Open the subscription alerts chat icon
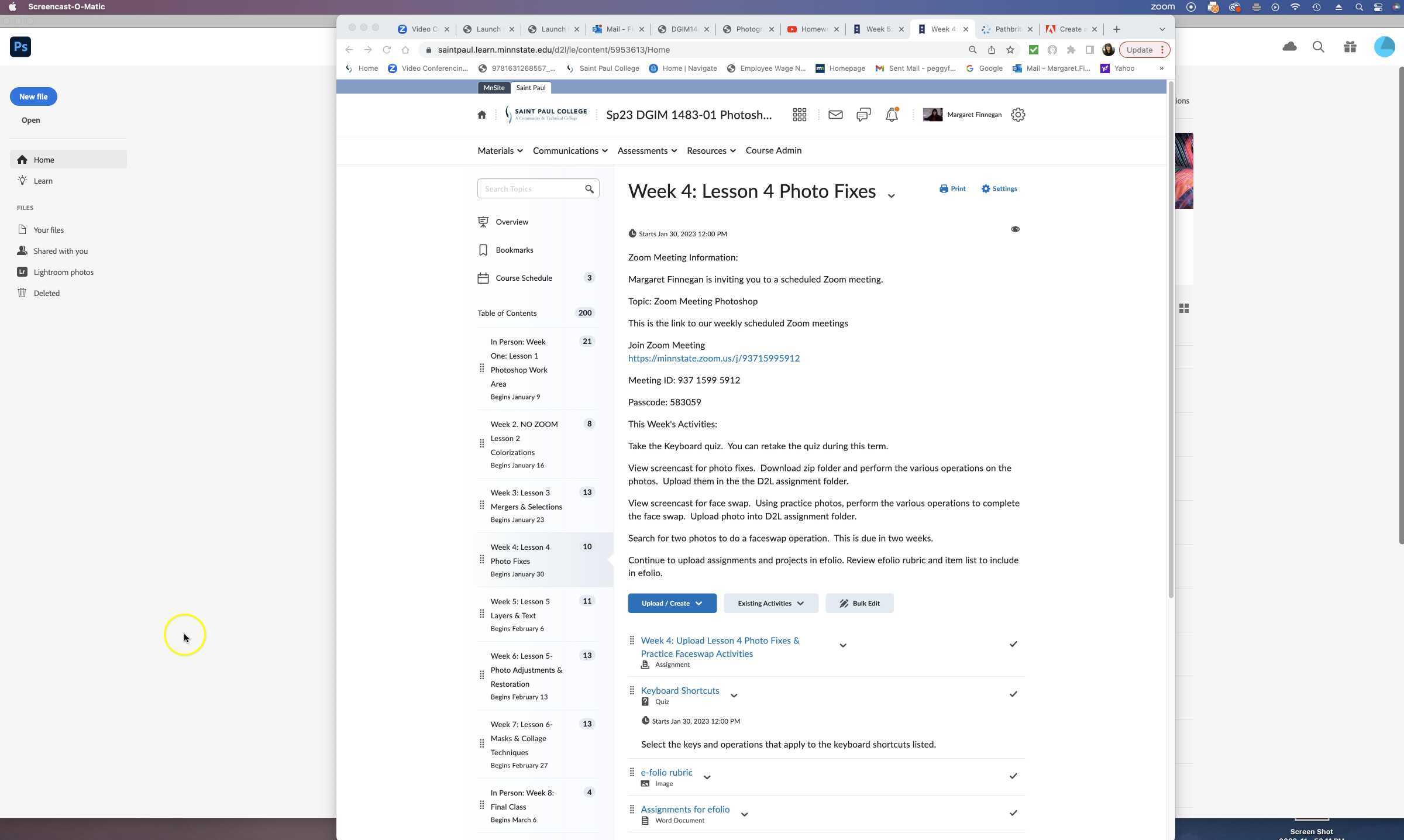1404x840 pixels. point(863,115)
